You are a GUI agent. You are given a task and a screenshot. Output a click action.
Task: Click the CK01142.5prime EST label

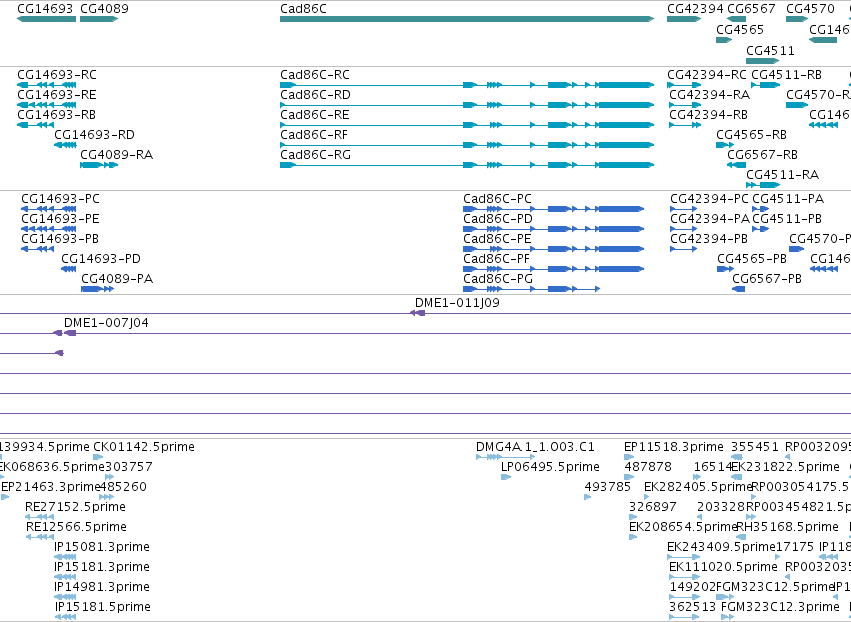(x=144, y=447)
